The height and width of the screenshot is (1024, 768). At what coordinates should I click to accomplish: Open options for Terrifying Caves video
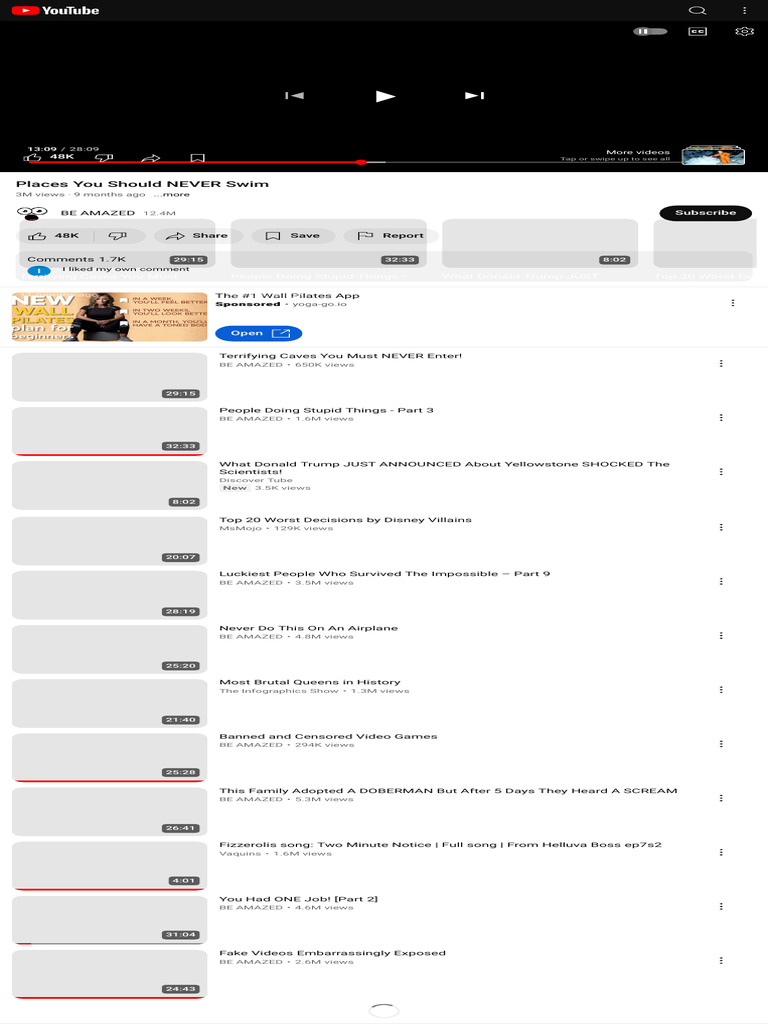tap(721, 364)
